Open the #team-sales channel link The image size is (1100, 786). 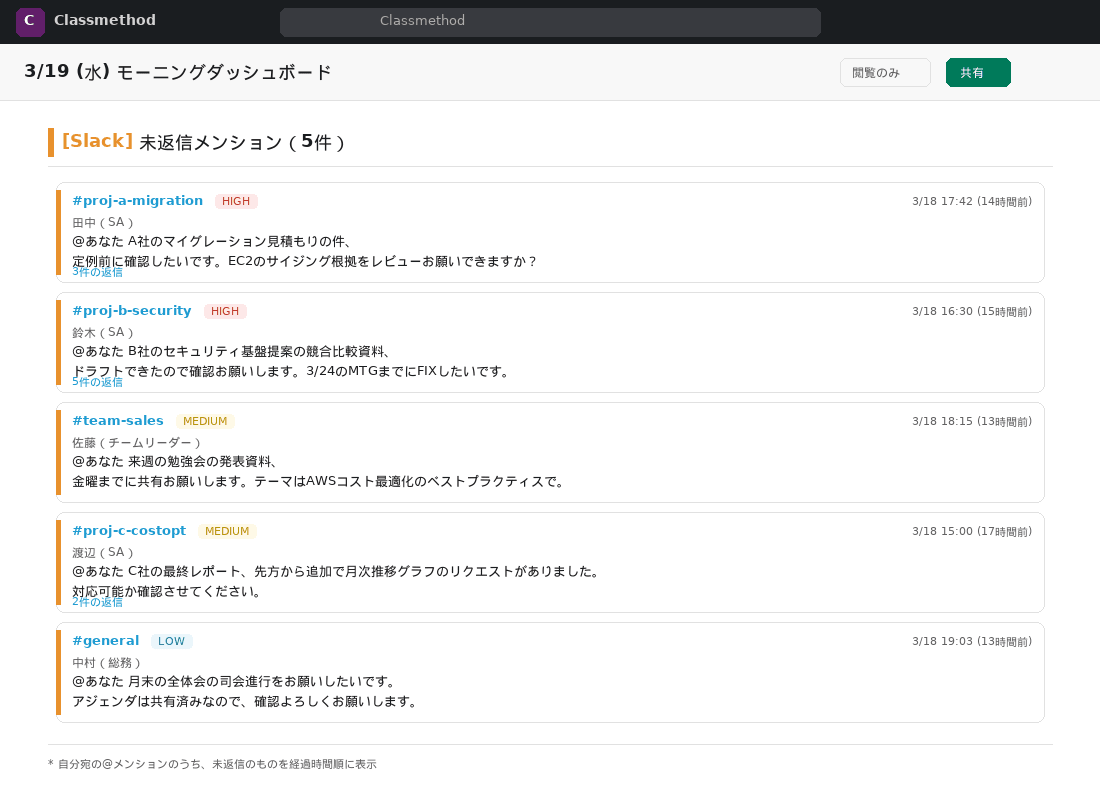pos(117,420)
